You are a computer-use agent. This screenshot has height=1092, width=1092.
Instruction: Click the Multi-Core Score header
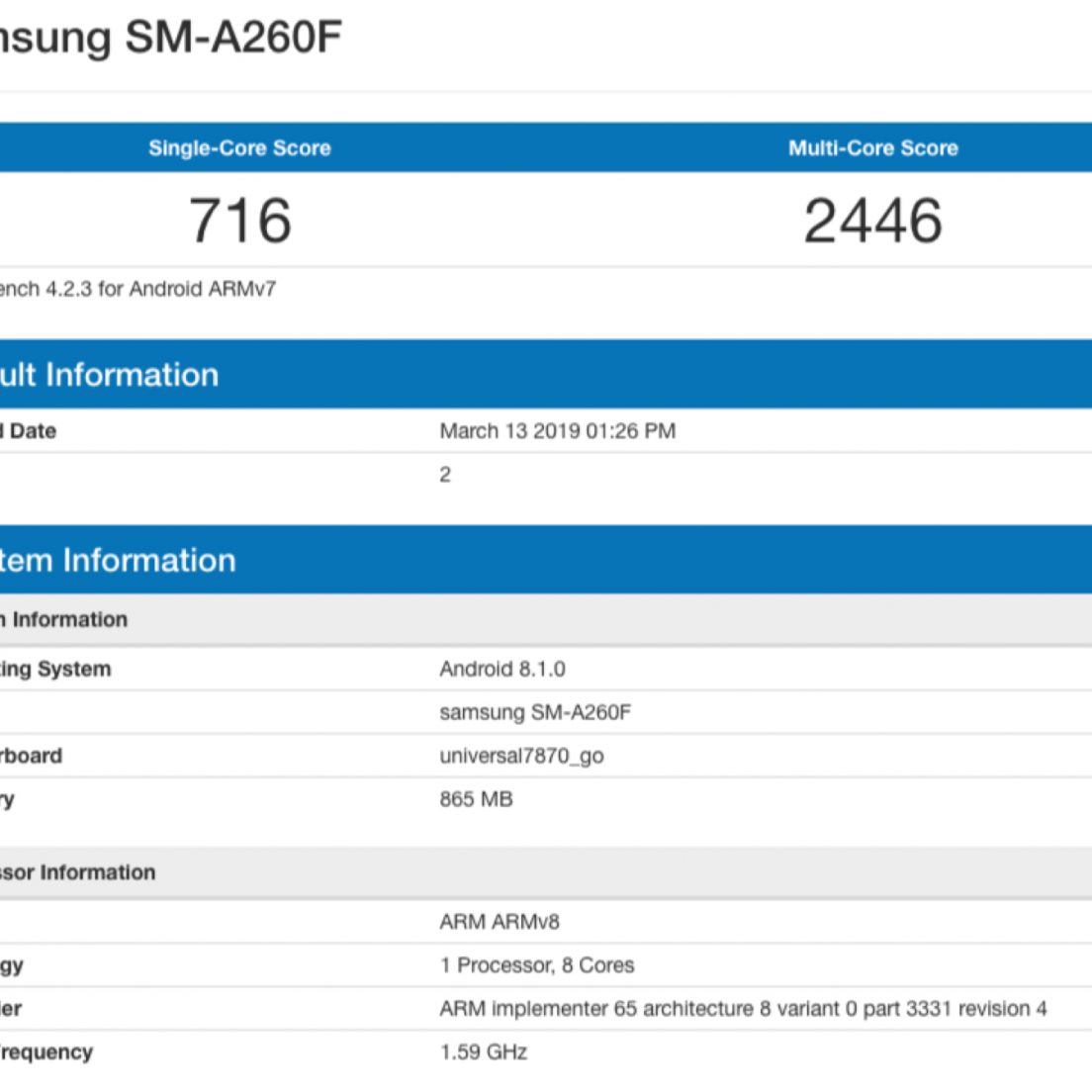click(872, 148)
